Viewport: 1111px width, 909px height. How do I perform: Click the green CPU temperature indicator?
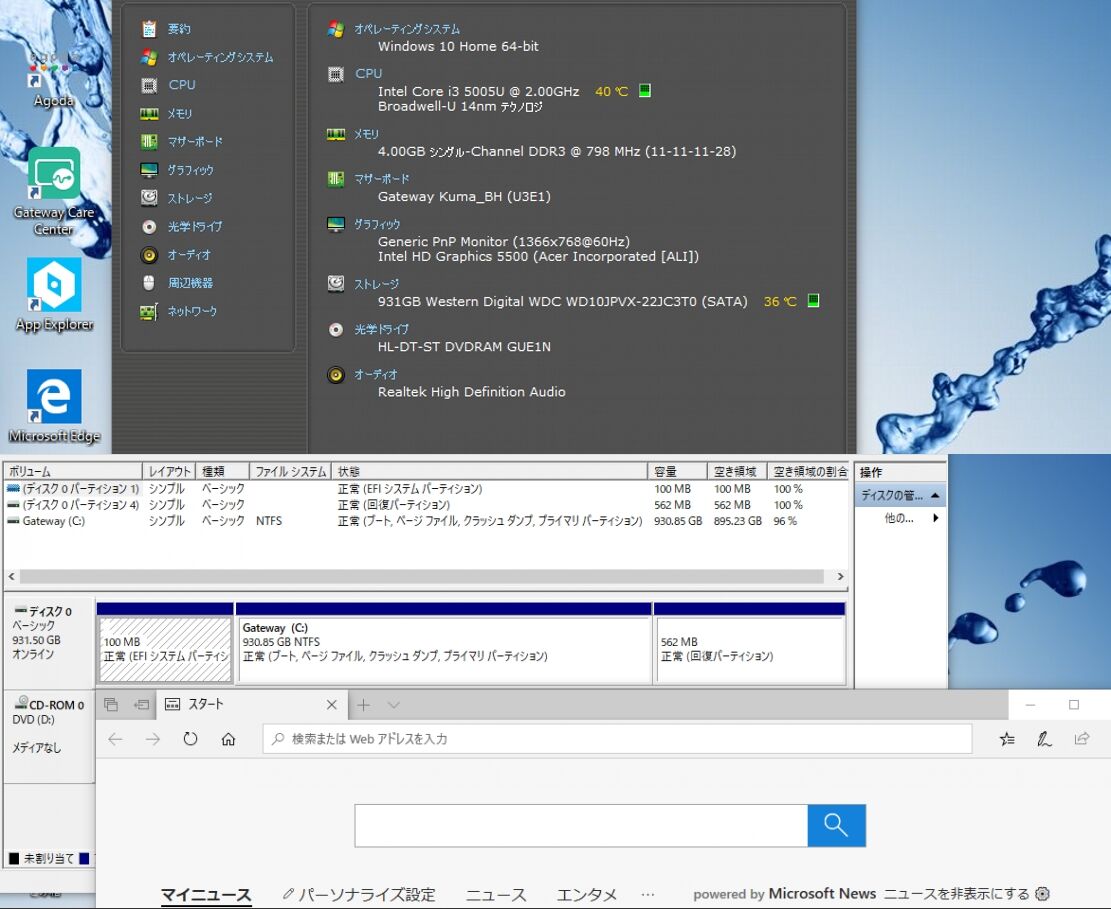645,91
